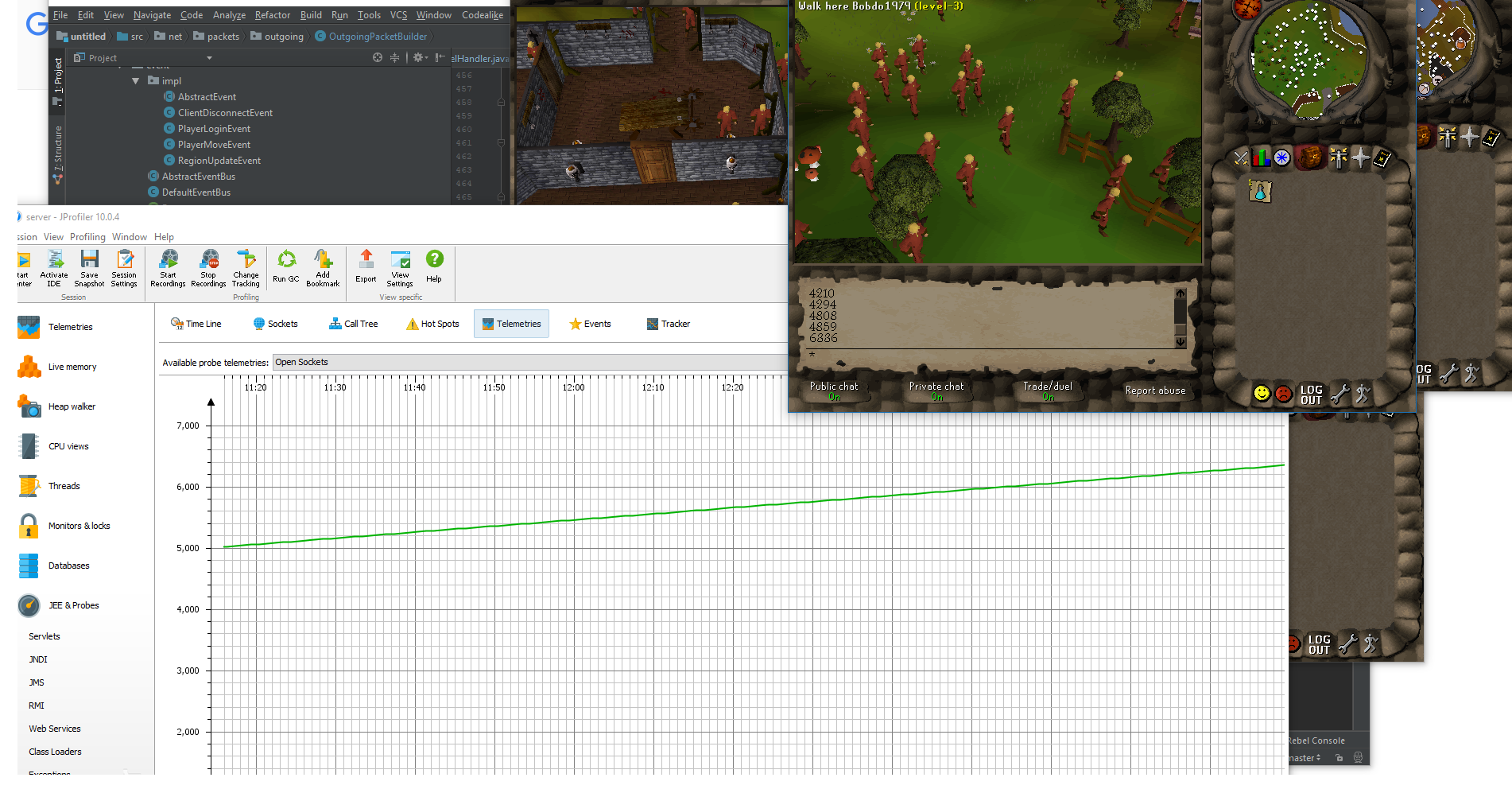
Task: Open View Settings in JProfiler toolbar
Action: (400, 268)
